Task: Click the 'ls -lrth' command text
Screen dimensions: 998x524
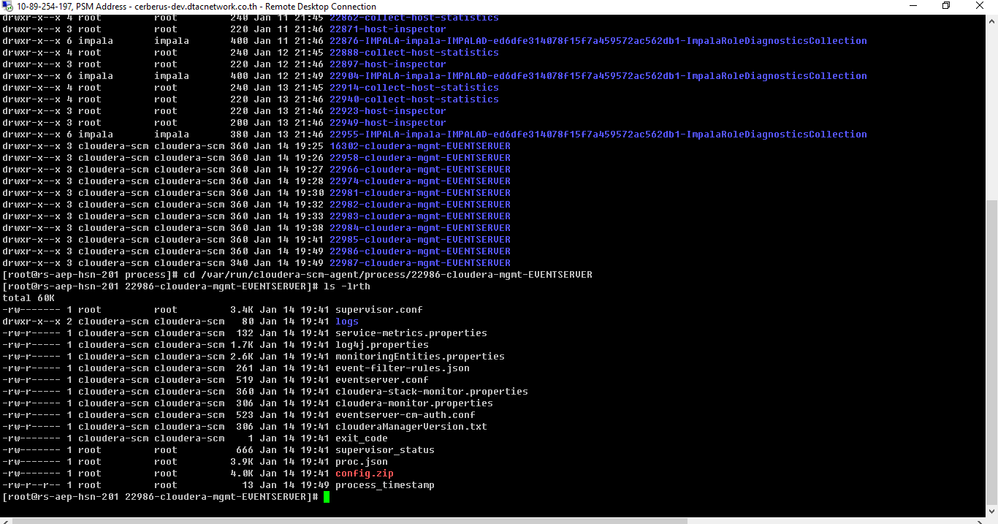Action: [347, 286]
